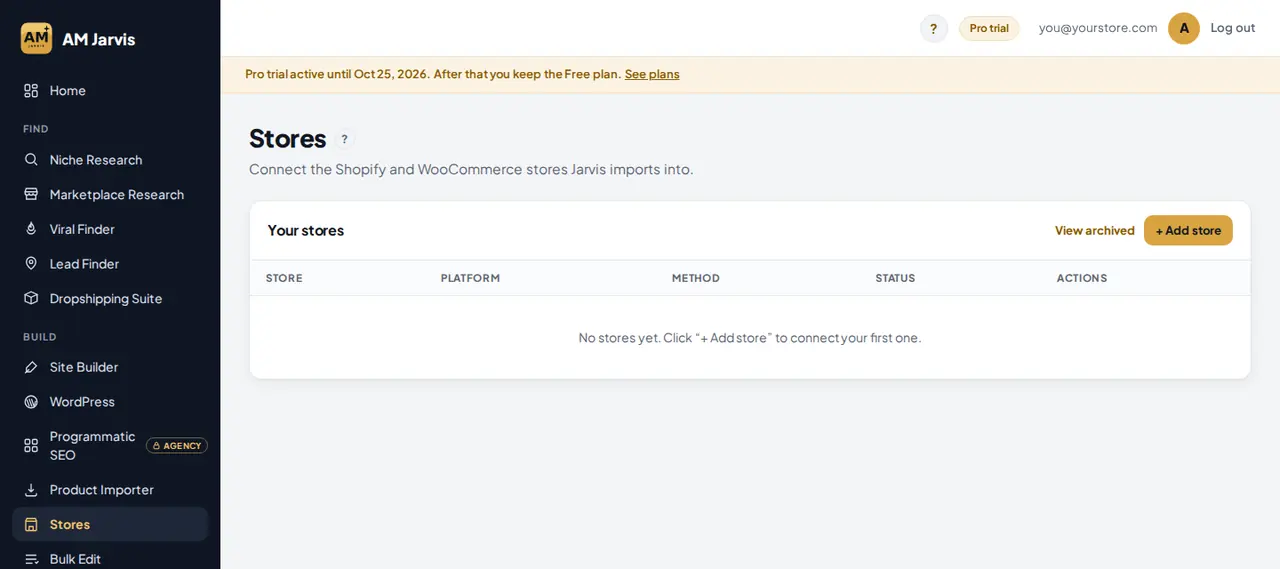The height and width of the screenshot is (569, 1280).
Task: Click the Home grid icon in sidebar
Action: [31, 91]
